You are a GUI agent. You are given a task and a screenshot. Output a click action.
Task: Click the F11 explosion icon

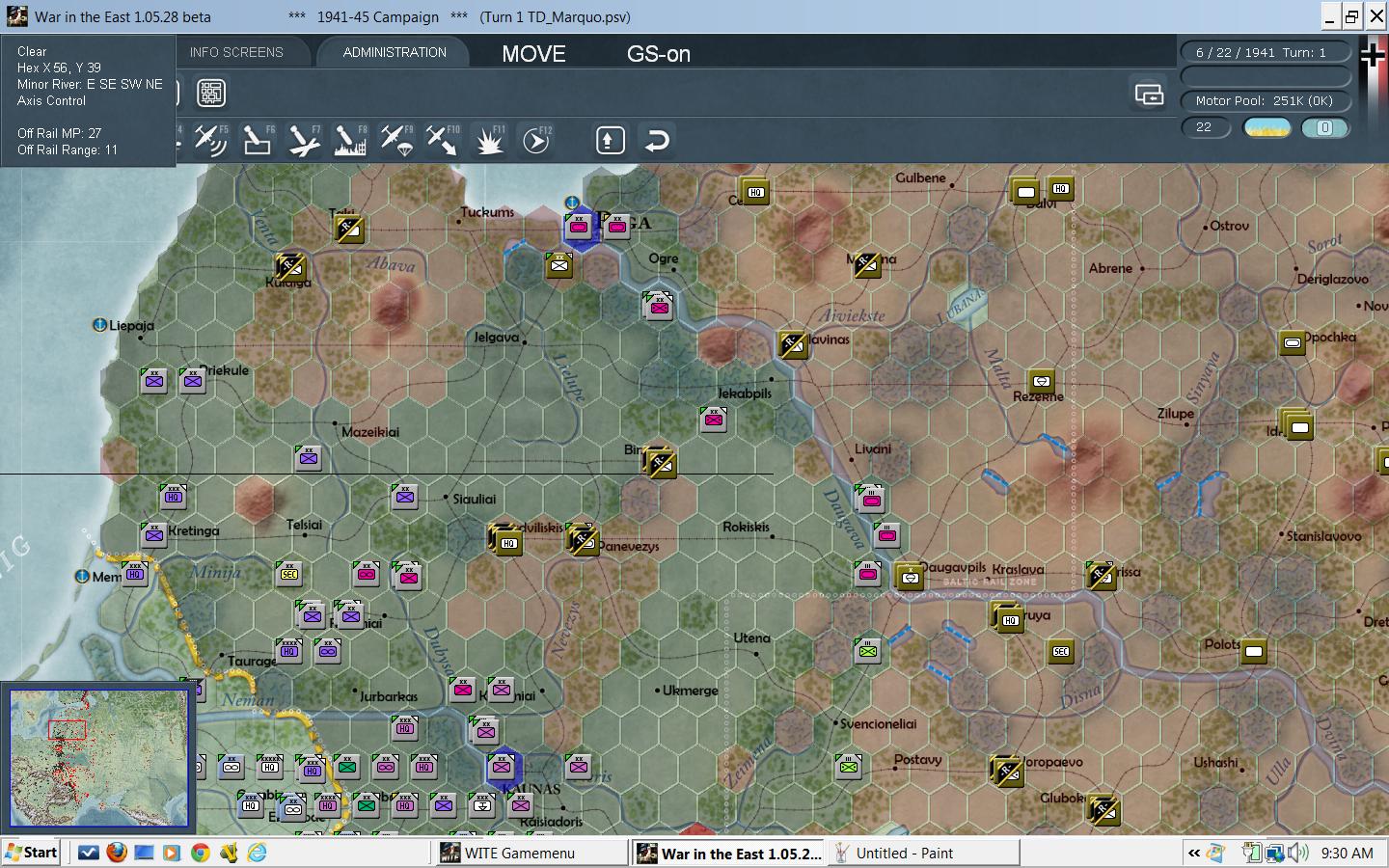point(489,141)
